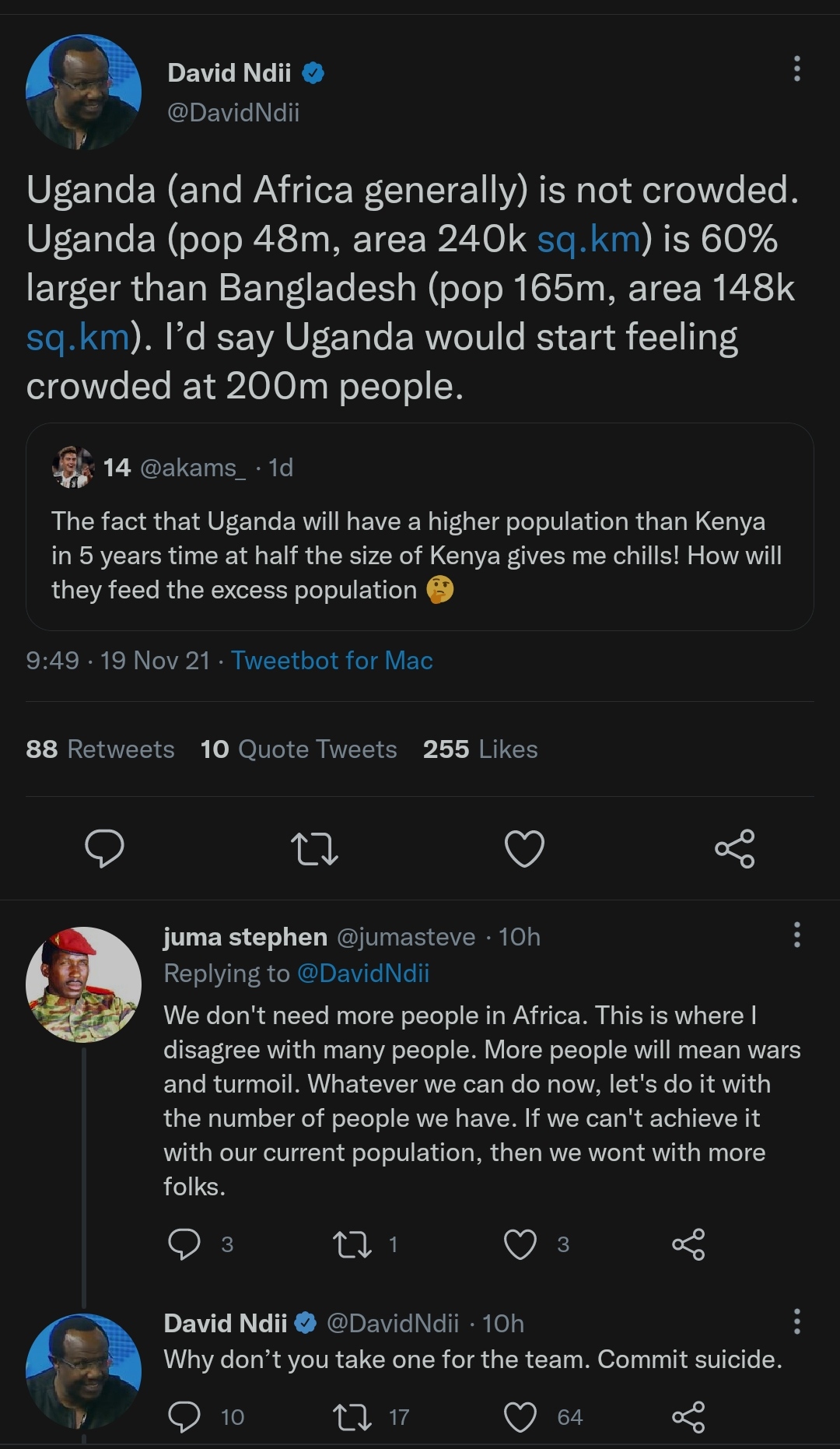Open more options on David Ndii's reply
Screen dimensions: 840x1449
tap(796, 1321)
